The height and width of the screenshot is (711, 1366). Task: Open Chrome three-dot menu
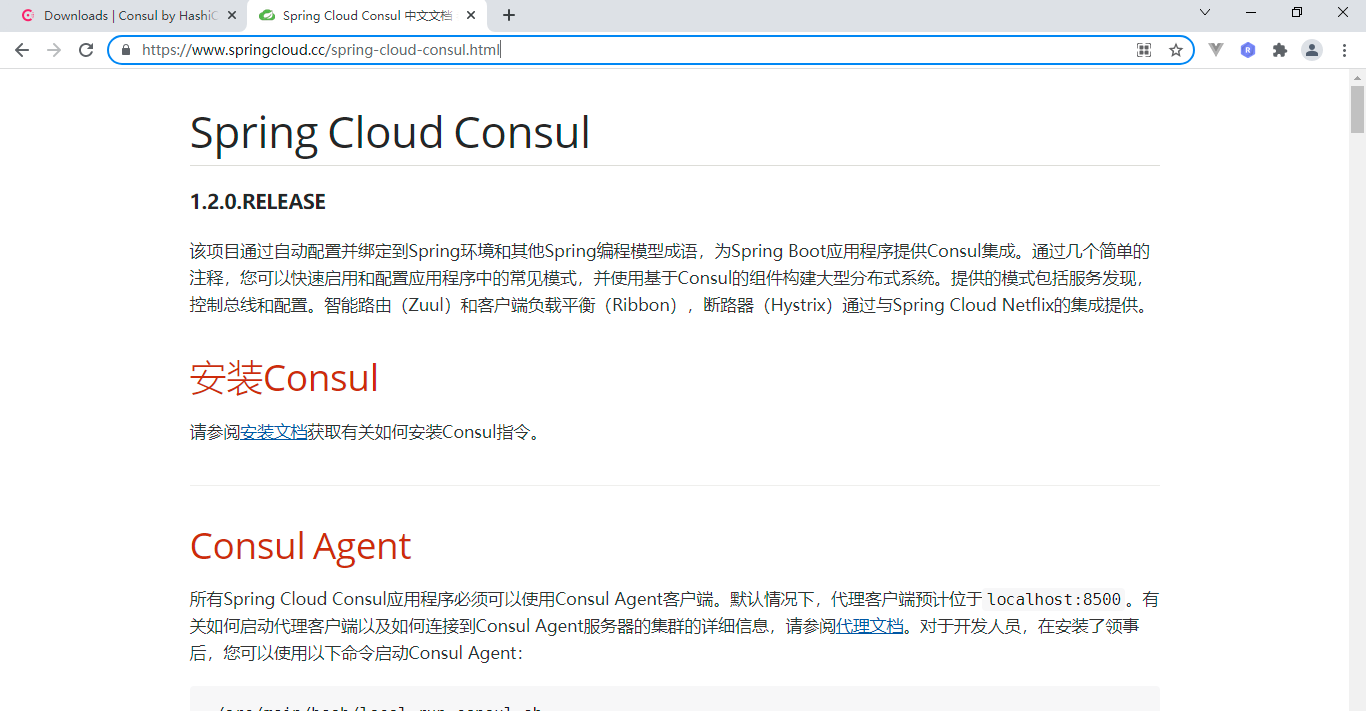coord(1344,50)
